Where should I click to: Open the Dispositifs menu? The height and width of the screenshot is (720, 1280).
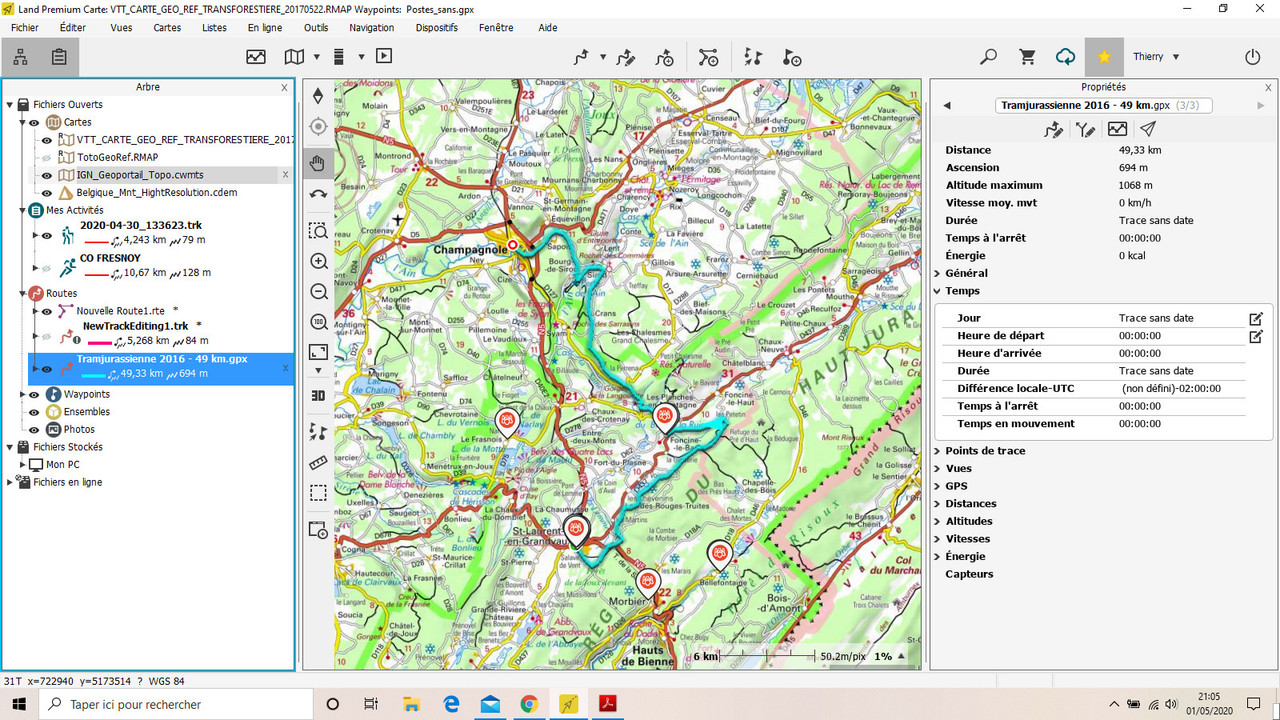pyautogui.click(x=436, y=28)
